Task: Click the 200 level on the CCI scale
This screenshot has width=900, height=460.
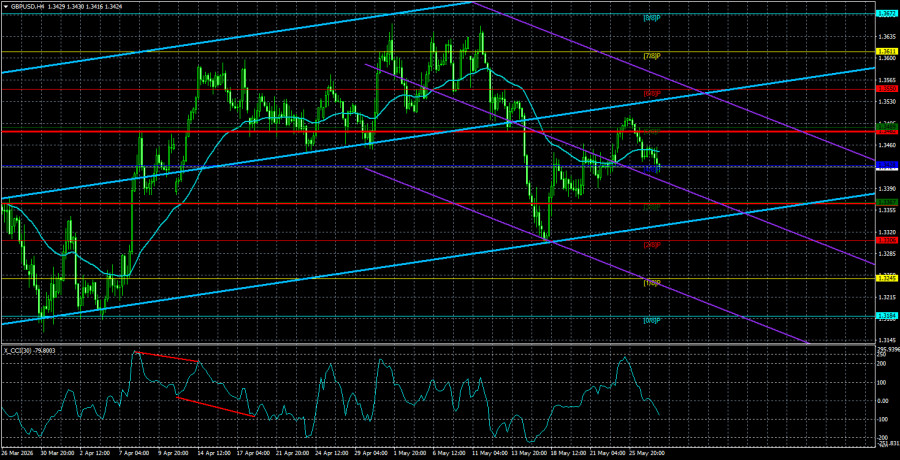Action: pyautogui.click(x=883, y=363)
